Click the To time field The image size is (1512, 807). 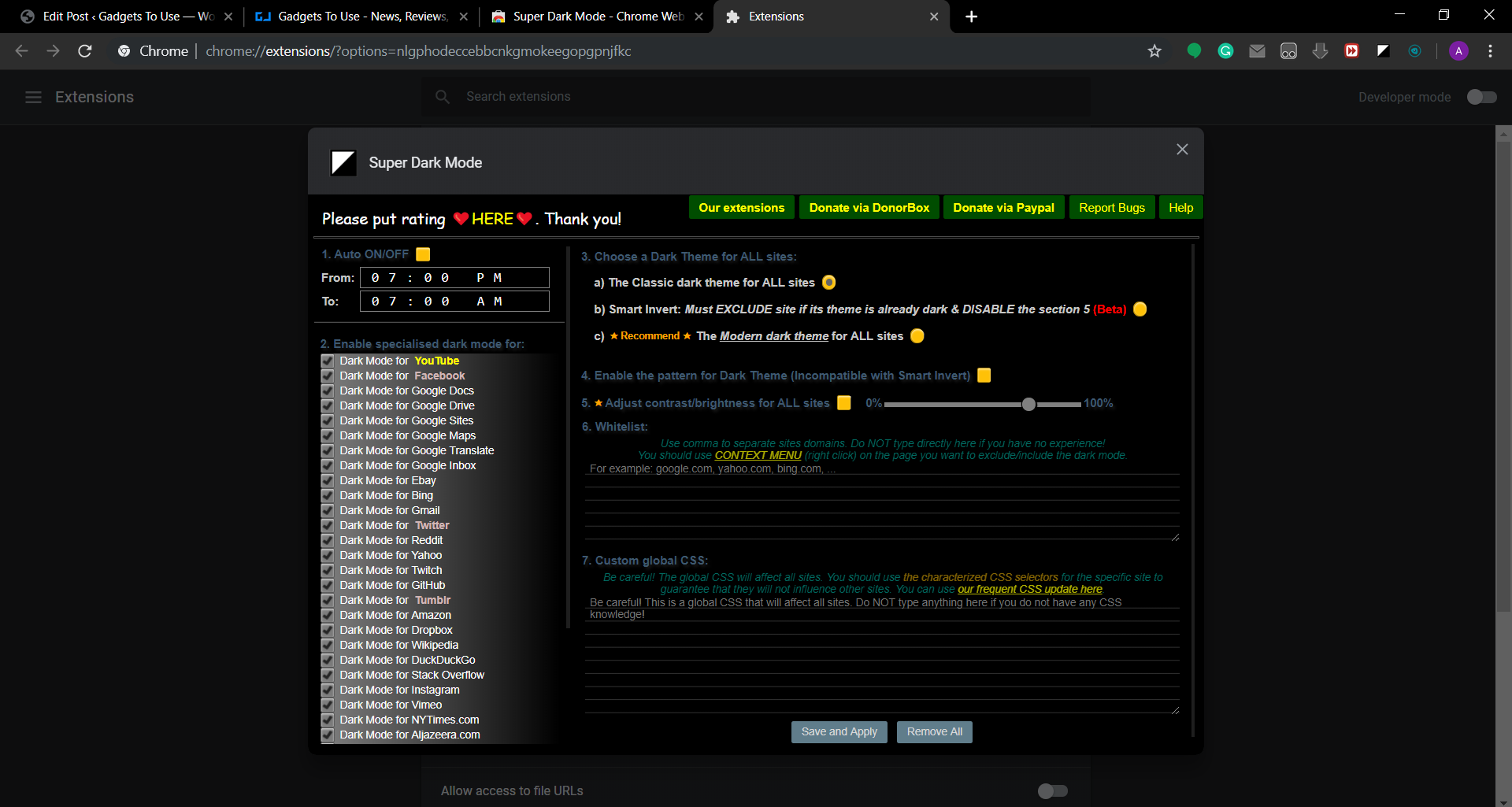[454, 302]
